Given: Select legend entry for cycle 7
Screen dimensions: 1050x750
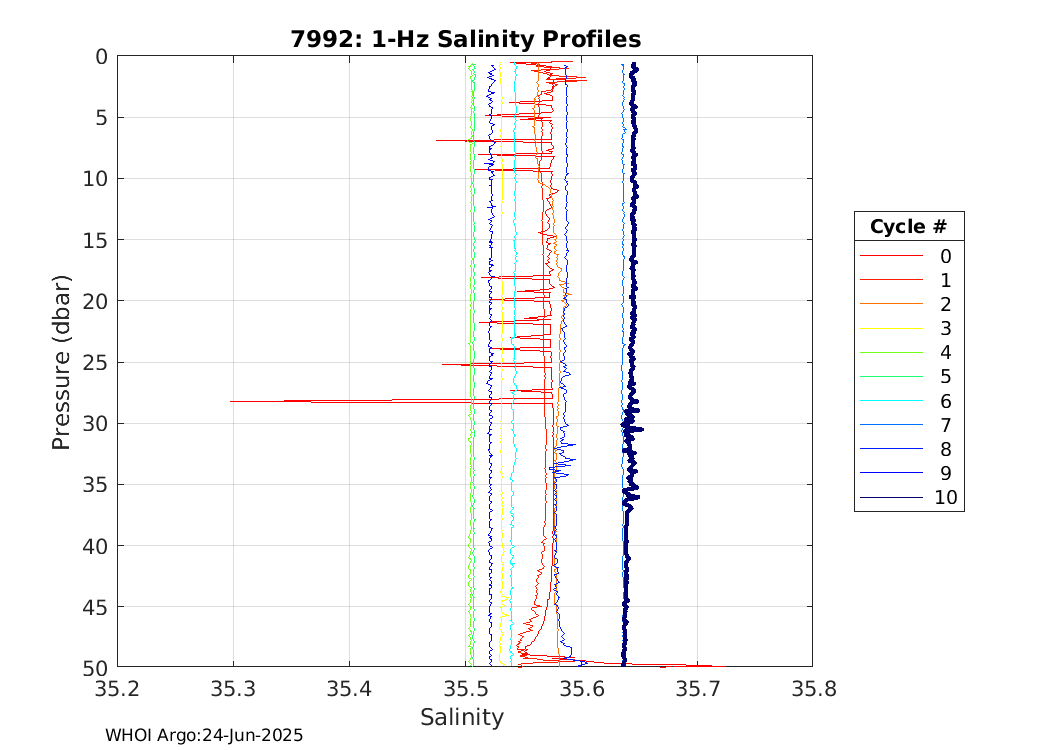Looking at the screenshot, I should (x=908, y=425).
